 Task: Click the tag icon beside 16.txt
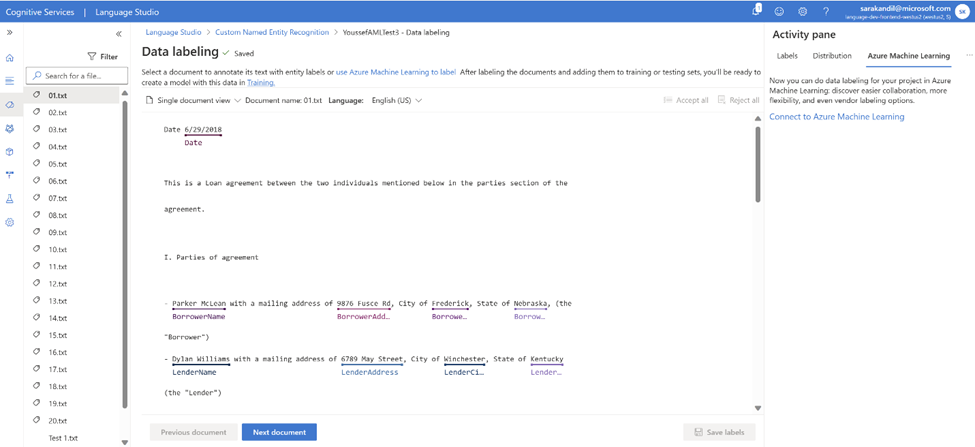36,352
